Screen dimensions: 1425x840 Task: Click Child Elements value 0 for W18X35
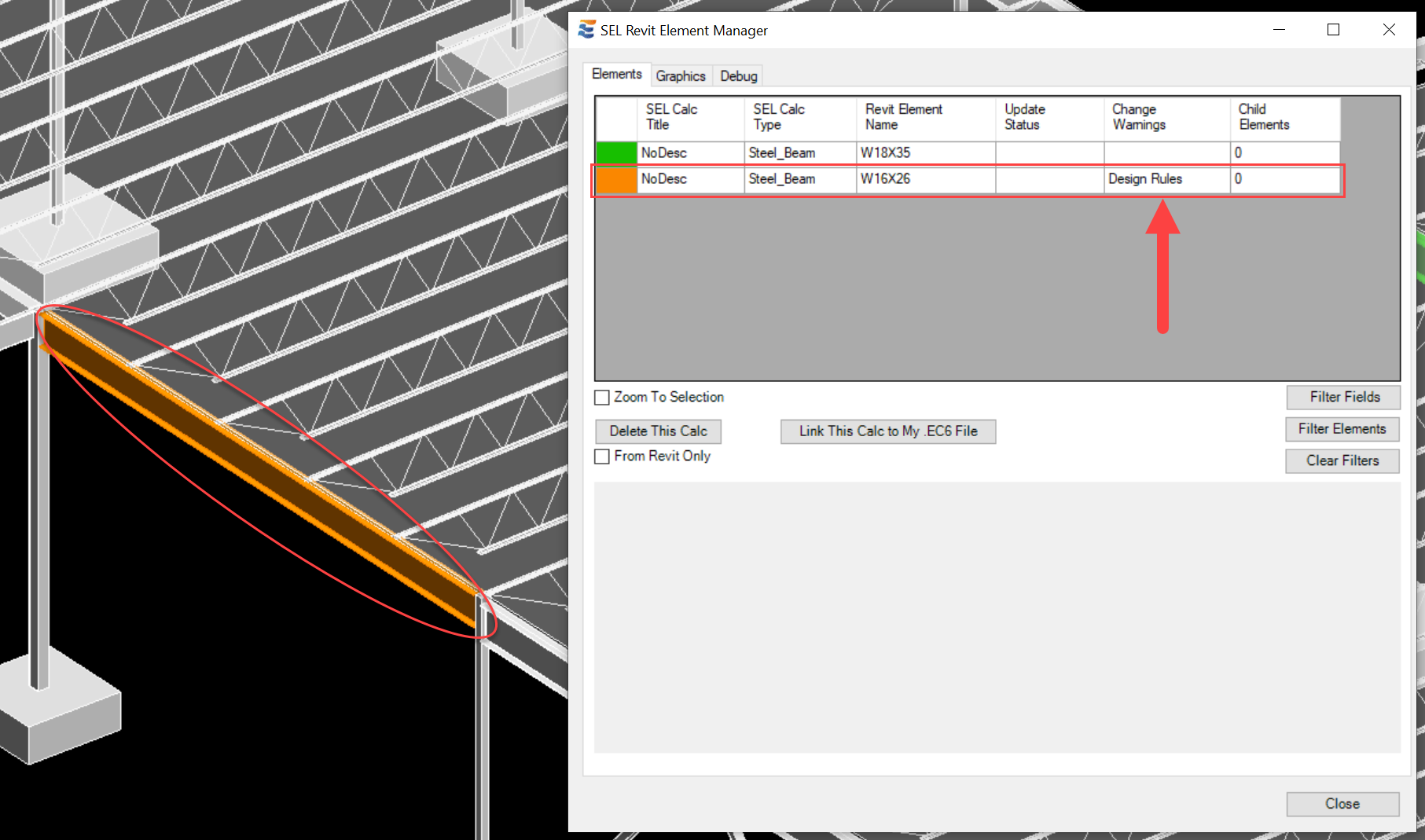[1285, 152]
